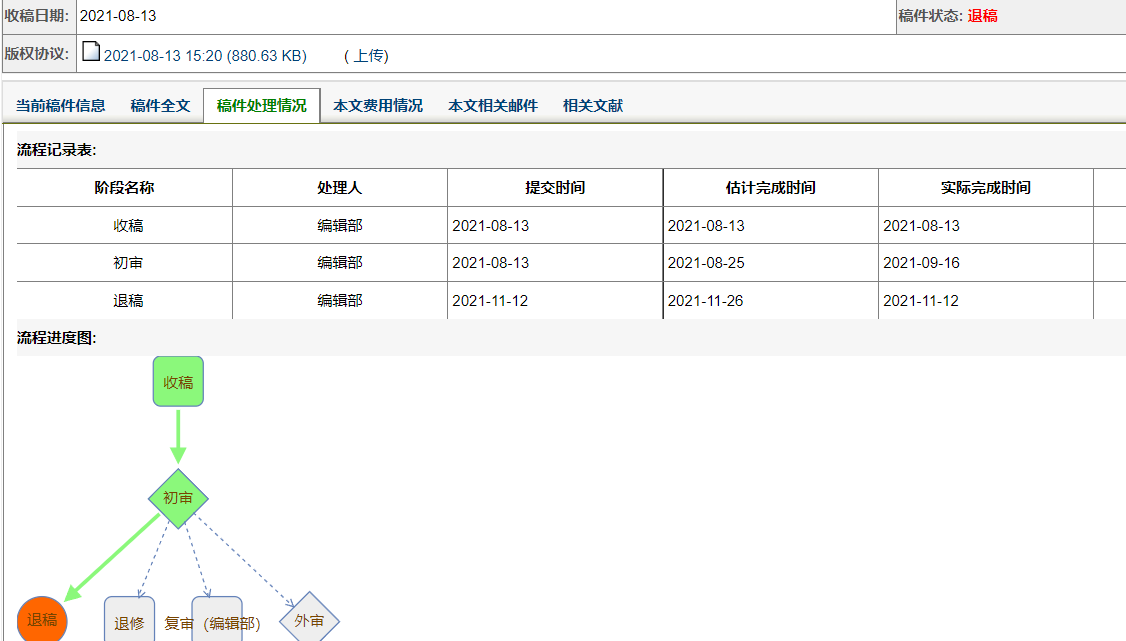Click the 外审 diamond node

(309, 621)
